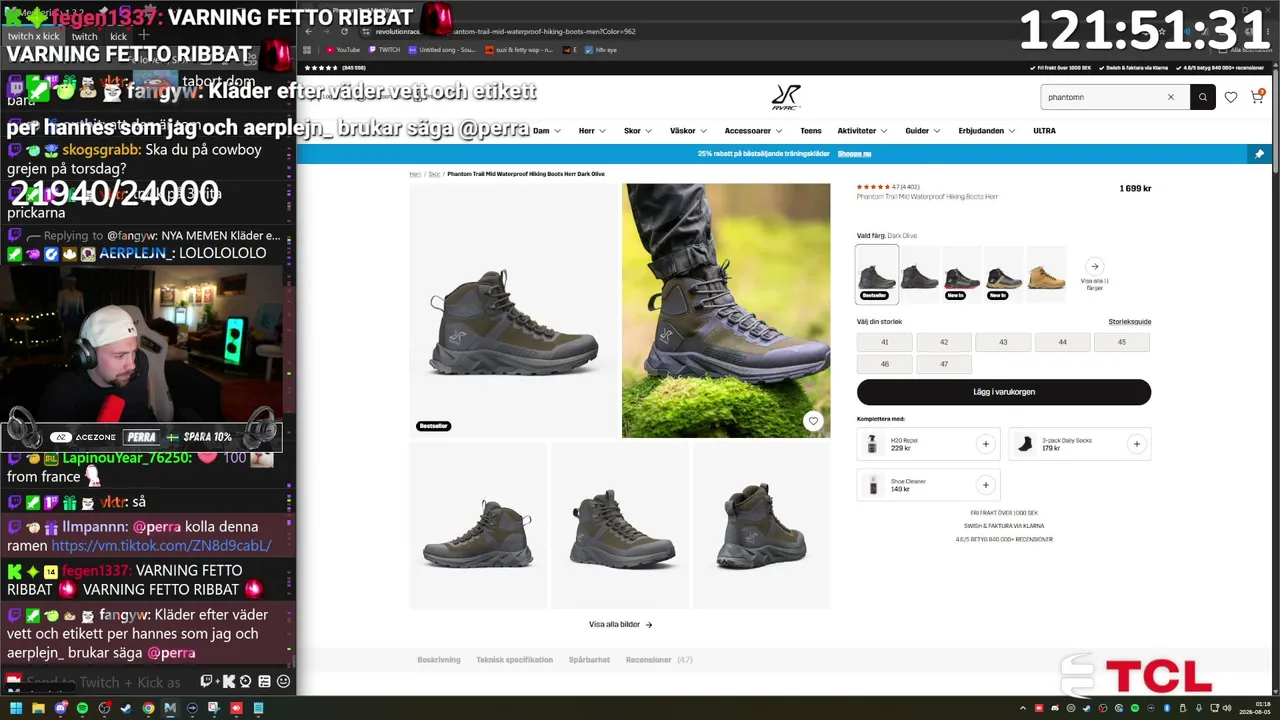Click the RVRC logo in the site header

(x=786, y=97)
